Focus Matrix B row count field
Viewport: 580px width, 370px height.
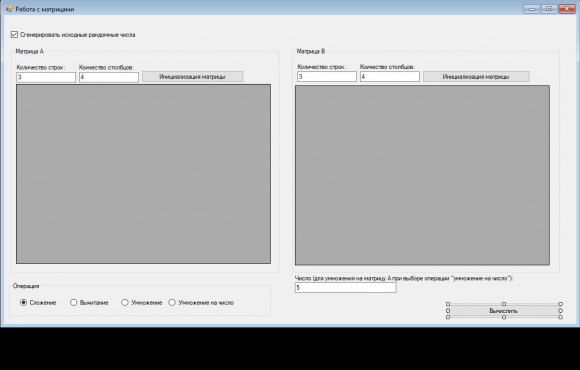(327, 77)
